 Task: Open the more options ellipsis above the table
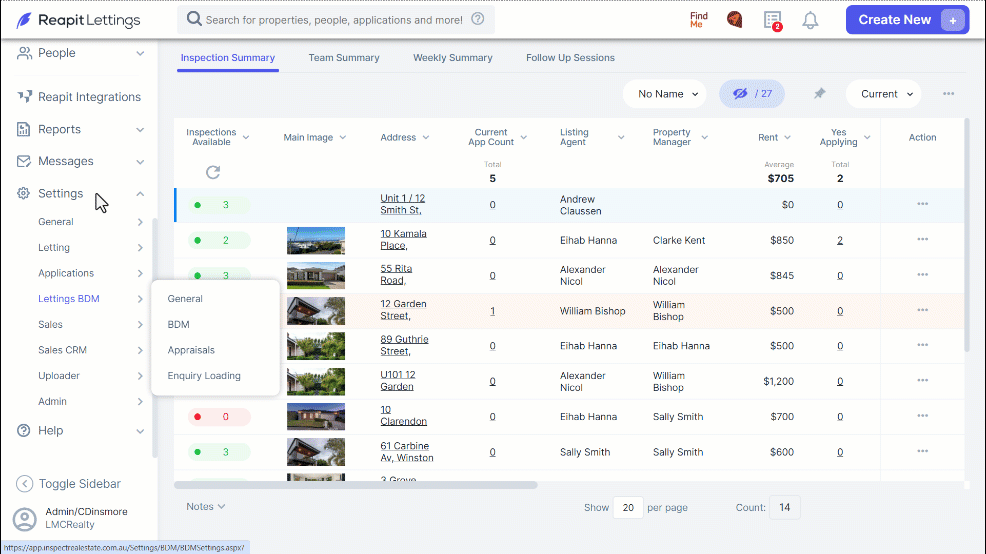948,94
